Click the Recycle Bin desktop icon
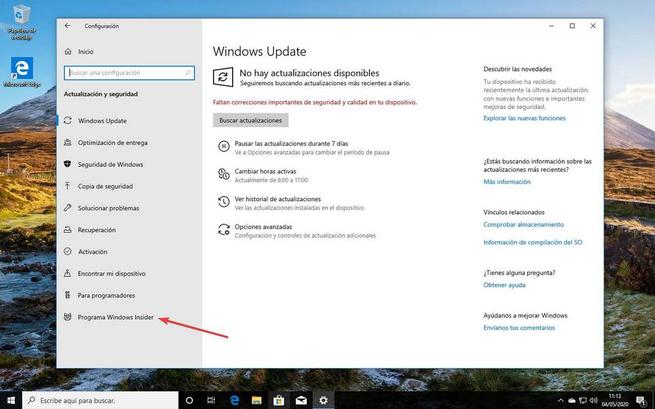 [21, 22]
